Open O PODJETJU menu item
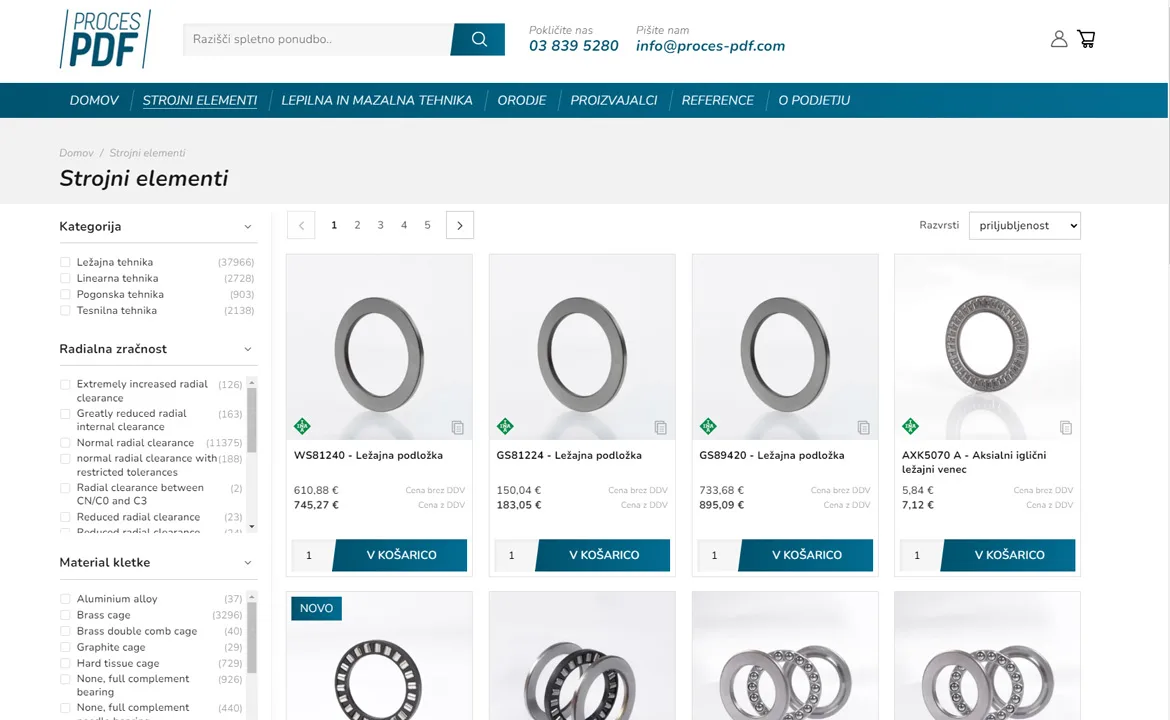Viewport: 1170px width, 720px height. click(814, 100)
